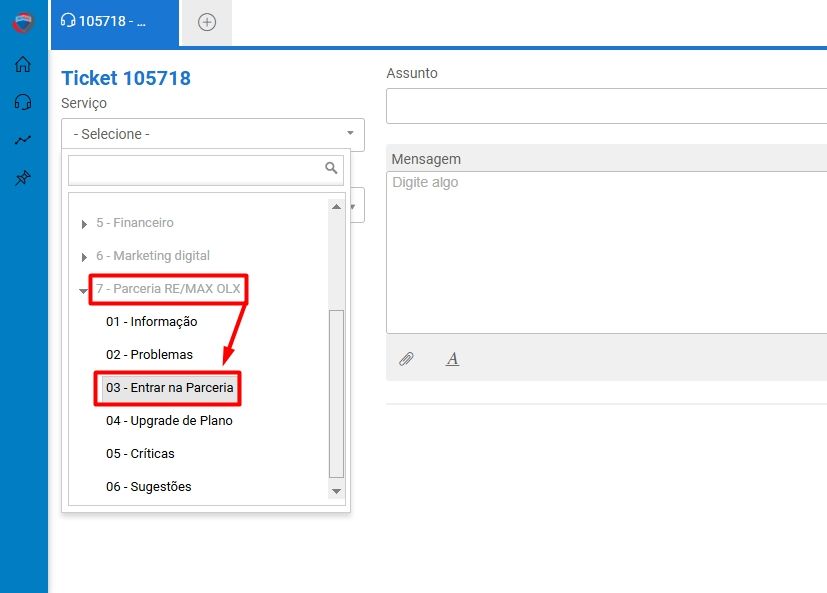The width and height of the screenshot is (827, 593).
Task: Click 5 - Financeiro label
Action: 134,223
